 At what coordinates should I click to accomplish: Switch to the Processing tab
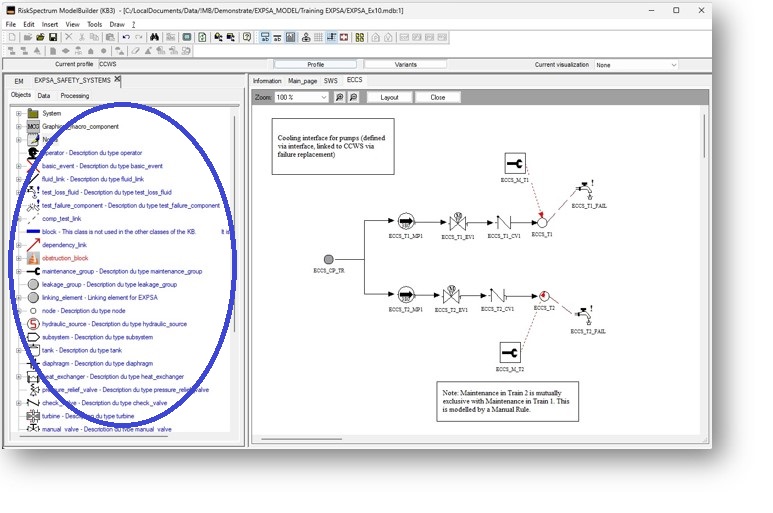[x=74, y=96]
